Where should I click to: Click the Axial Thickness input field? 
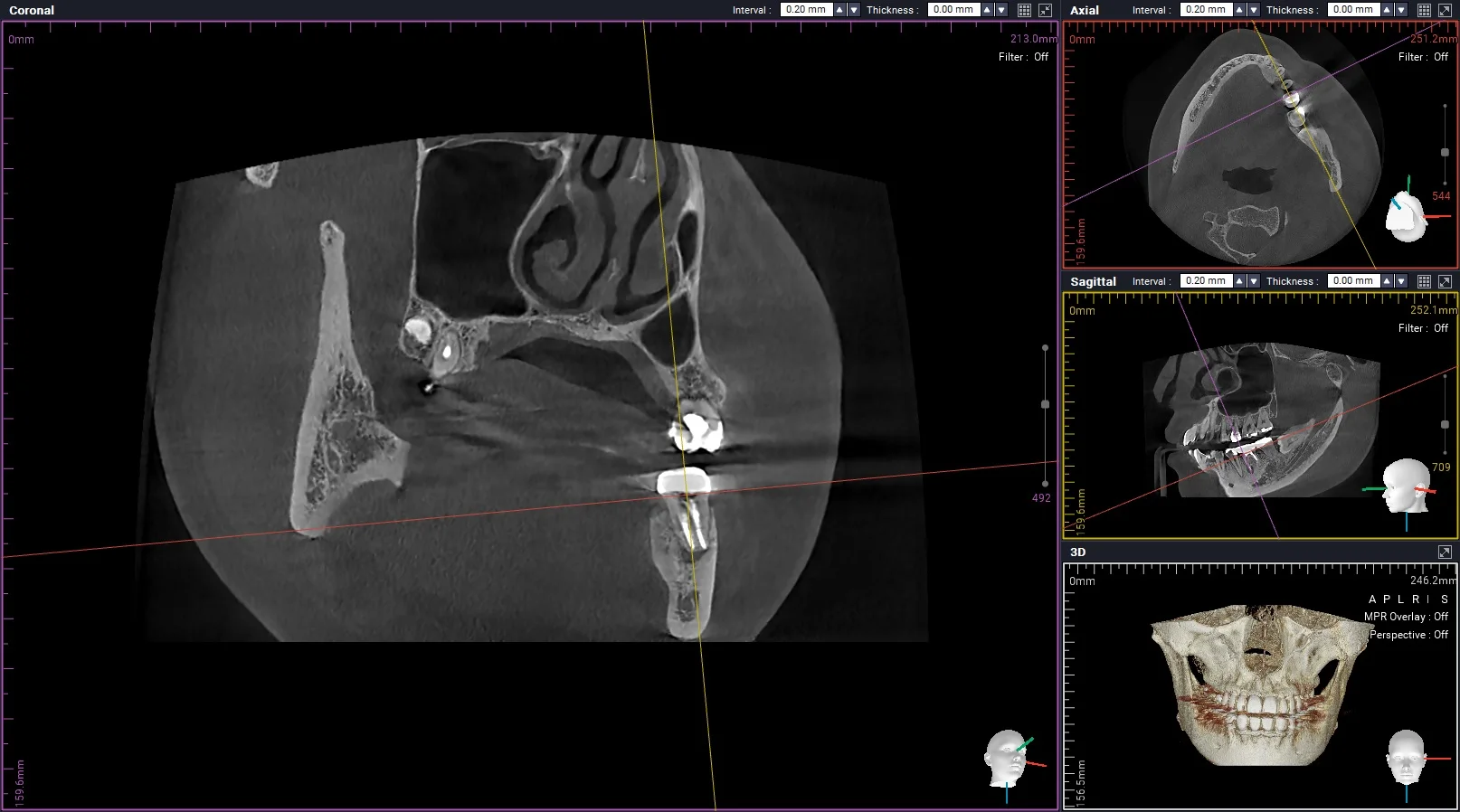click(1353, 10)
